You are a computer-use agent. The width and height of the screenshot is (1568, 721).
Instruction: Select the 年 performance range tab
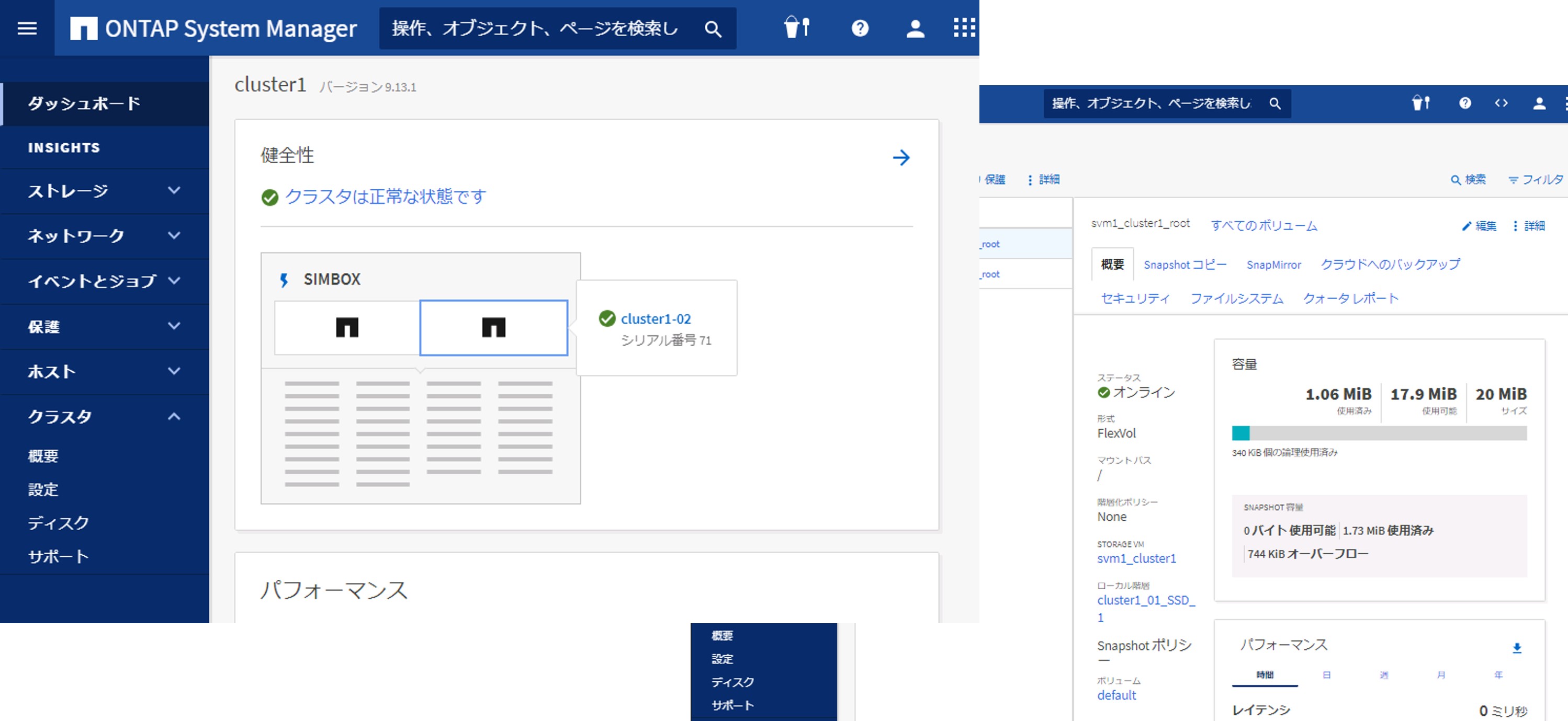(1498, 676)
